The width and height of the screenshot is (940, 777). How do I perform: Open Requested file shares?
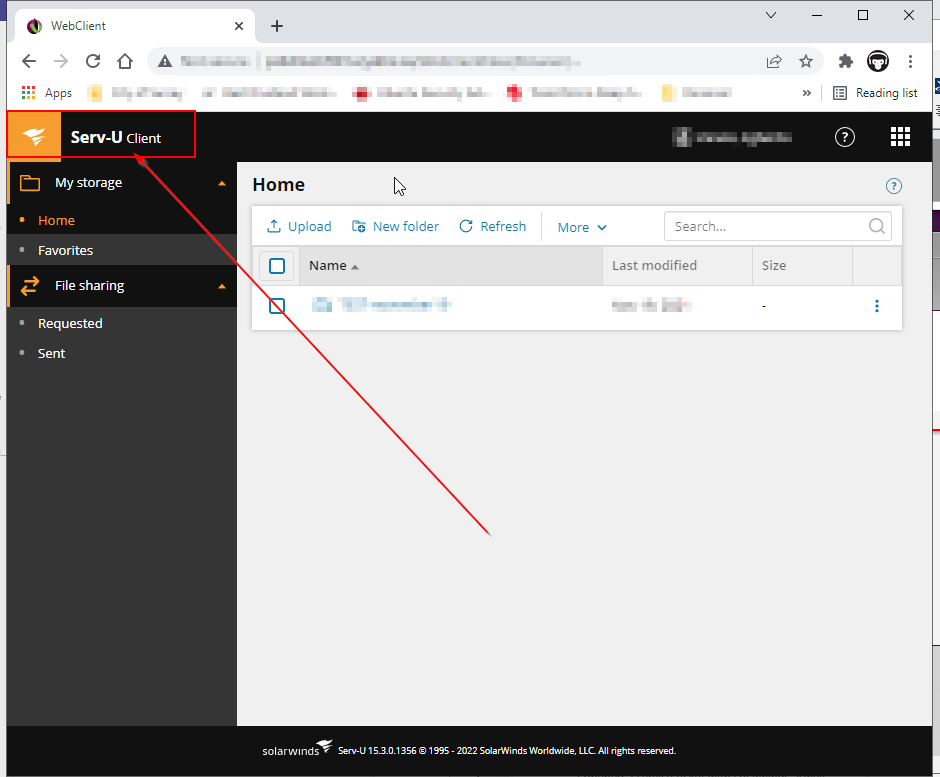pos(70,324)
